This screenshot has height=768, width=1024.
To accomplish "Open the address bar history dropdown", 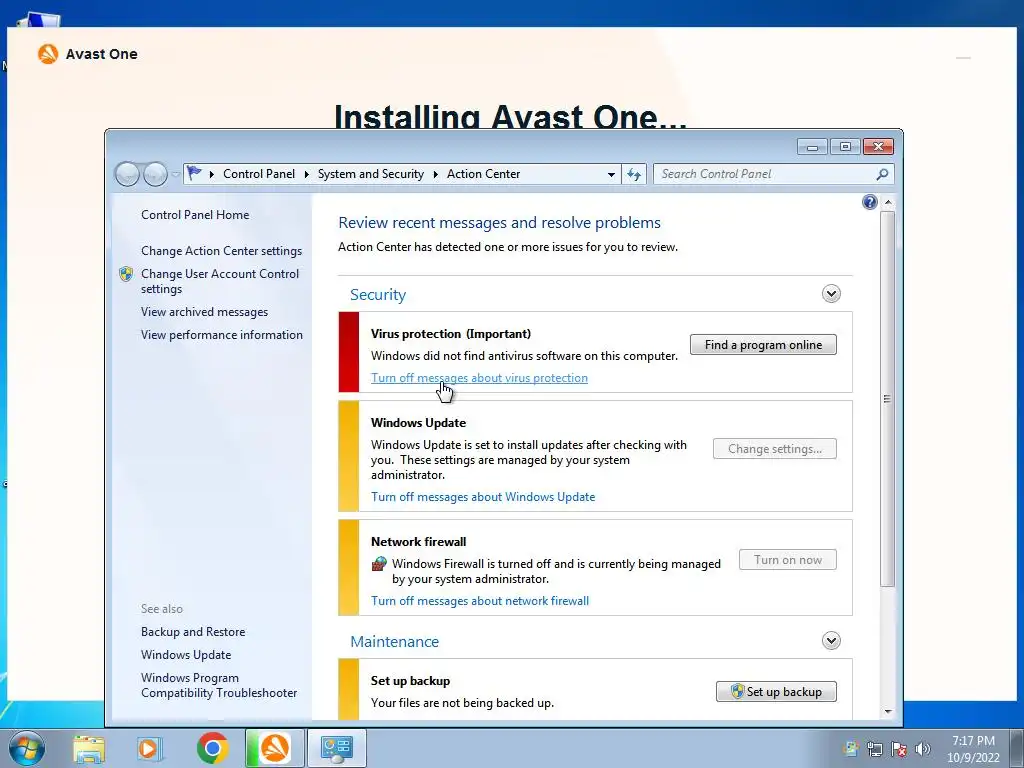I will click(x=611, y=174).
